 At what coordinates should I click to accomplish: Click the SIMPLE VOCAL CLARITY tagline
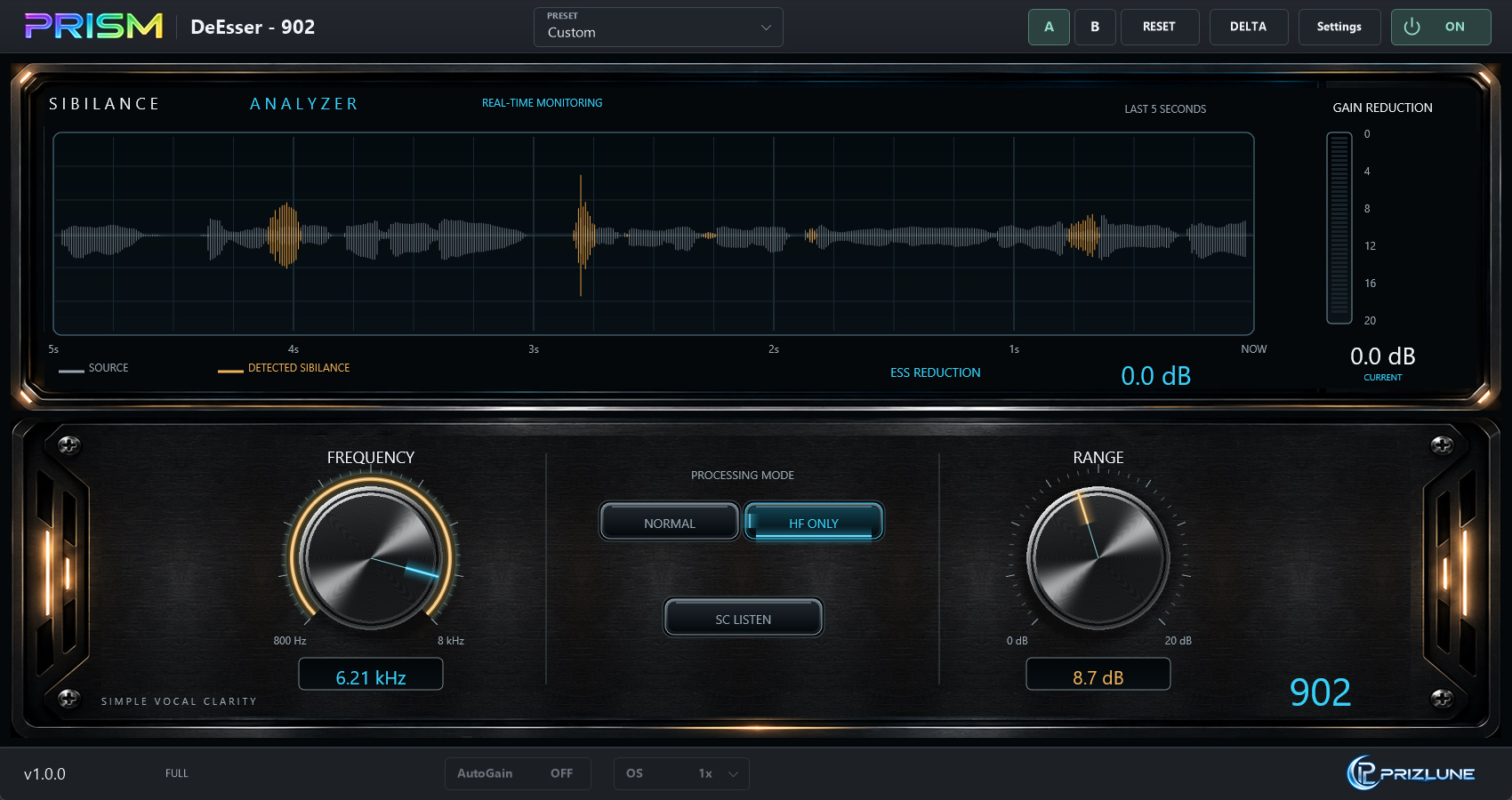click(179, 701)
